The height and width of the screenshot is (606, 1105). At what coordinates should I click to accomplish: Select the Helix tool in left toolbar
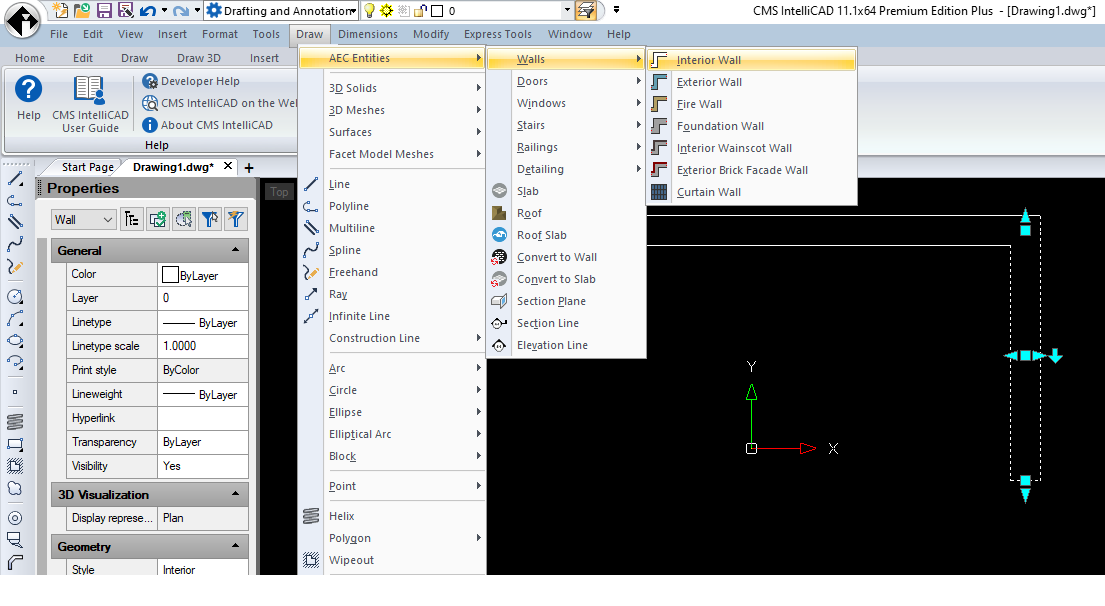point(15,421)
